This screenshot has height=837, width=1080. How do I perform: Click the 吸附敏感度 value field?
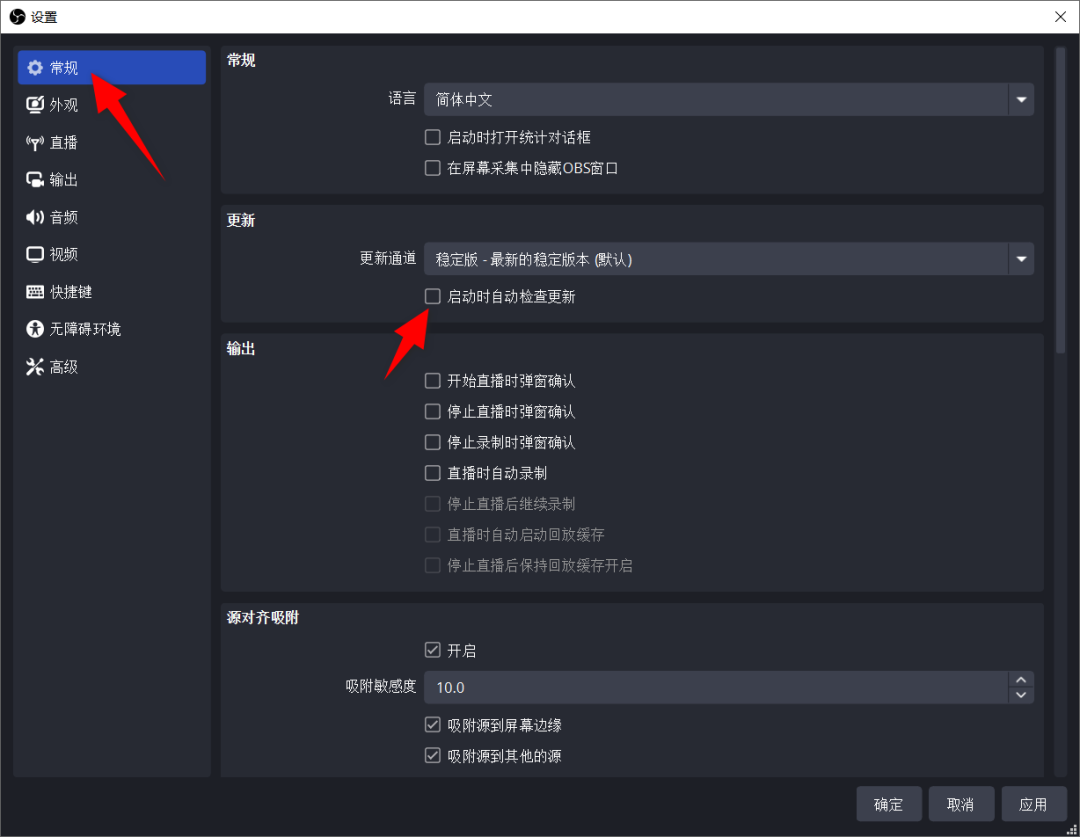pos(716,688)
